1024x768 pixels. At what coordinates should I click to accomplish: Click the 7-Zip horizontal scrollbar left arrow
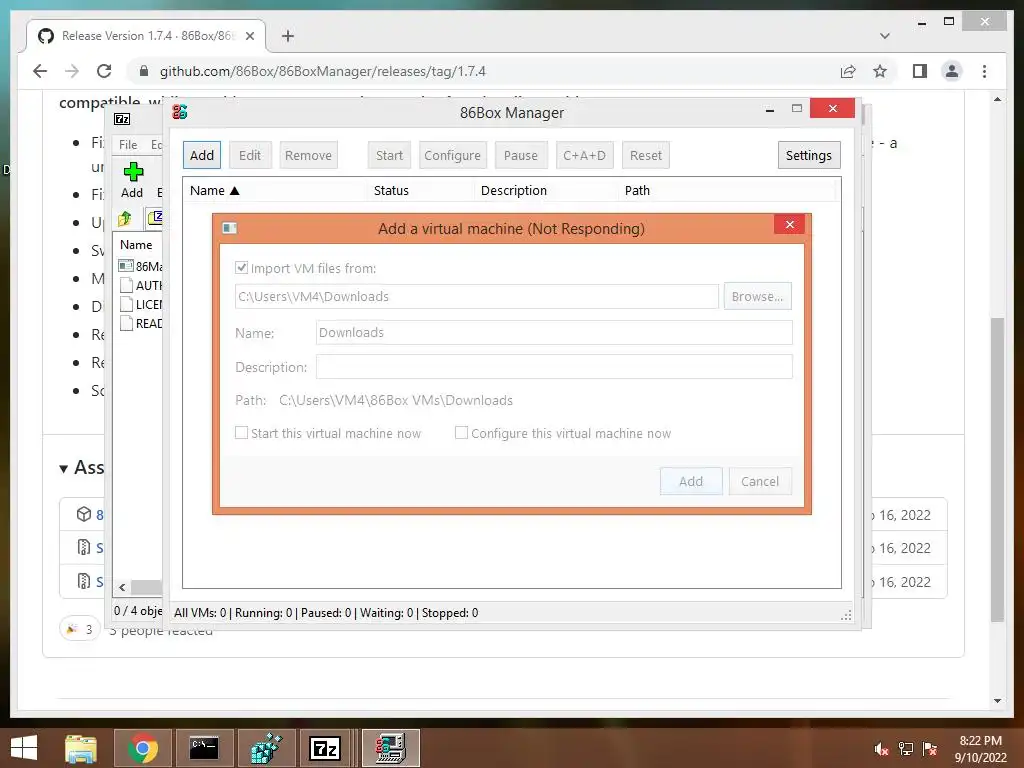pos(122,587)
